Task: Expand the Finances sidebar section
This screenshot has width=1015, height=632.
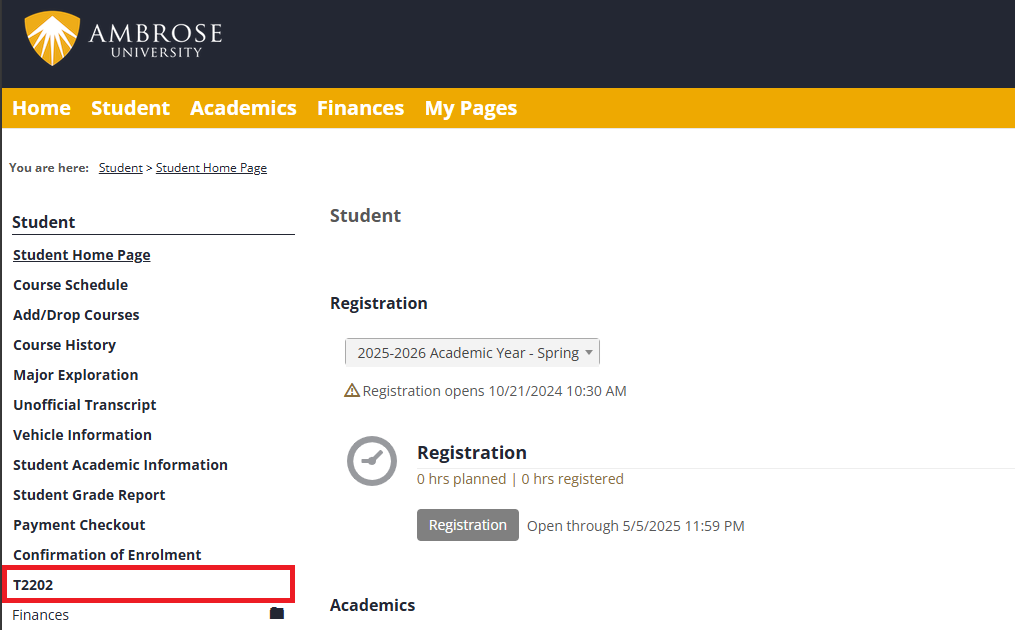Action: click(x=41, y=615)
